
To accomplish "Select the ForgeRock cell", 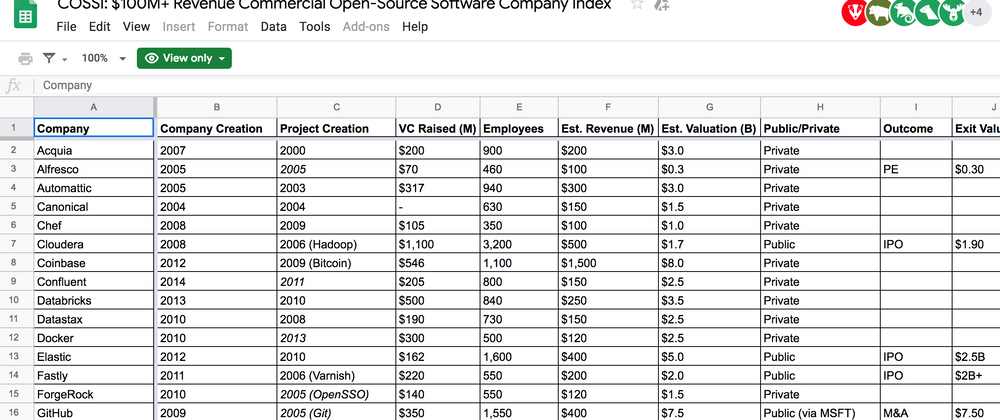I will click(x=94, y=395).
